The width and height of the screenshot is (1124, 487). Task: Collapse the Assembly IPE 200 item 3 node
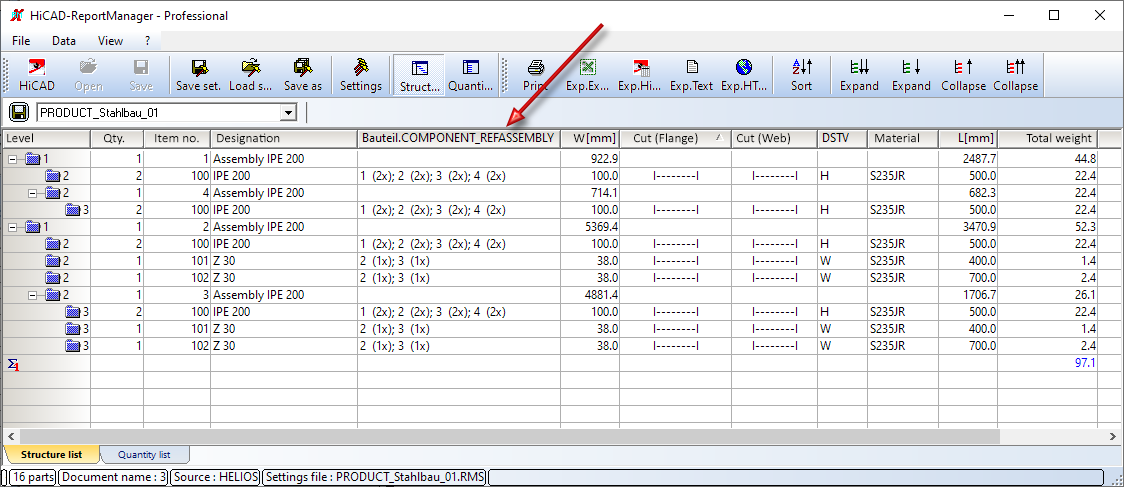pos(32,295)
